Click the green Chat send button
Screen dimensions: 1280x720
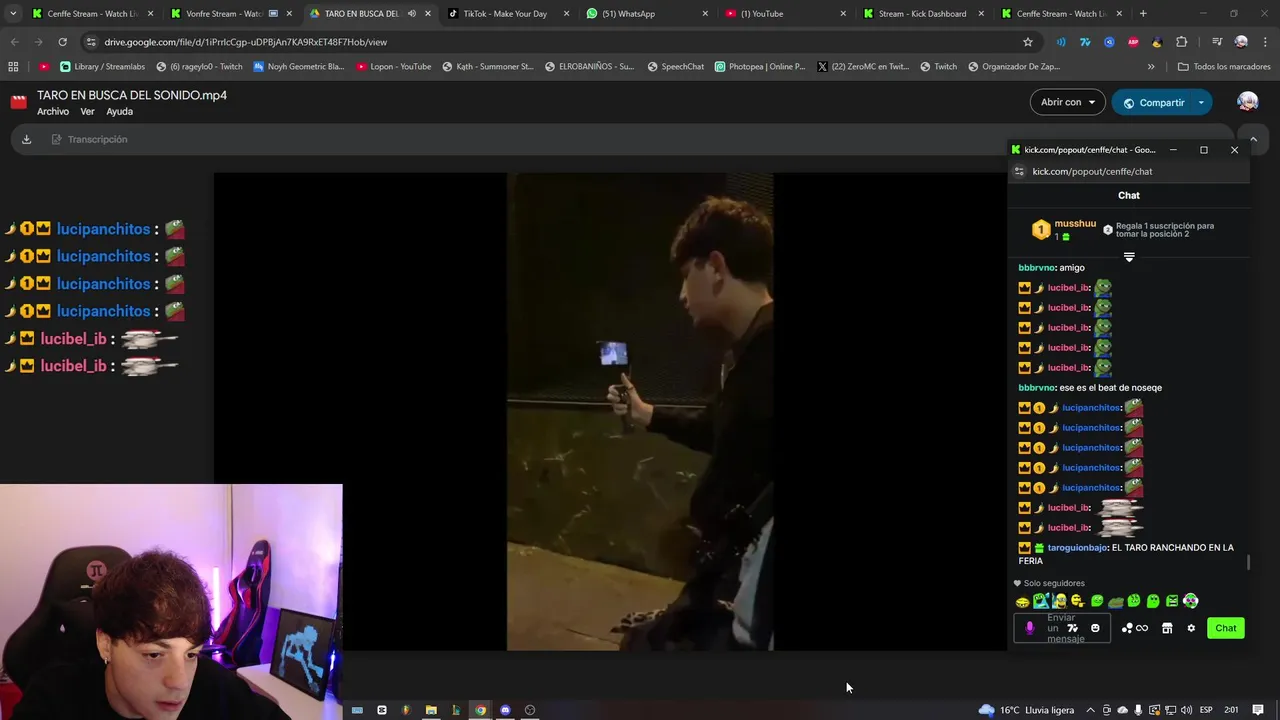pyautogui.click(x=1226, y=628)
